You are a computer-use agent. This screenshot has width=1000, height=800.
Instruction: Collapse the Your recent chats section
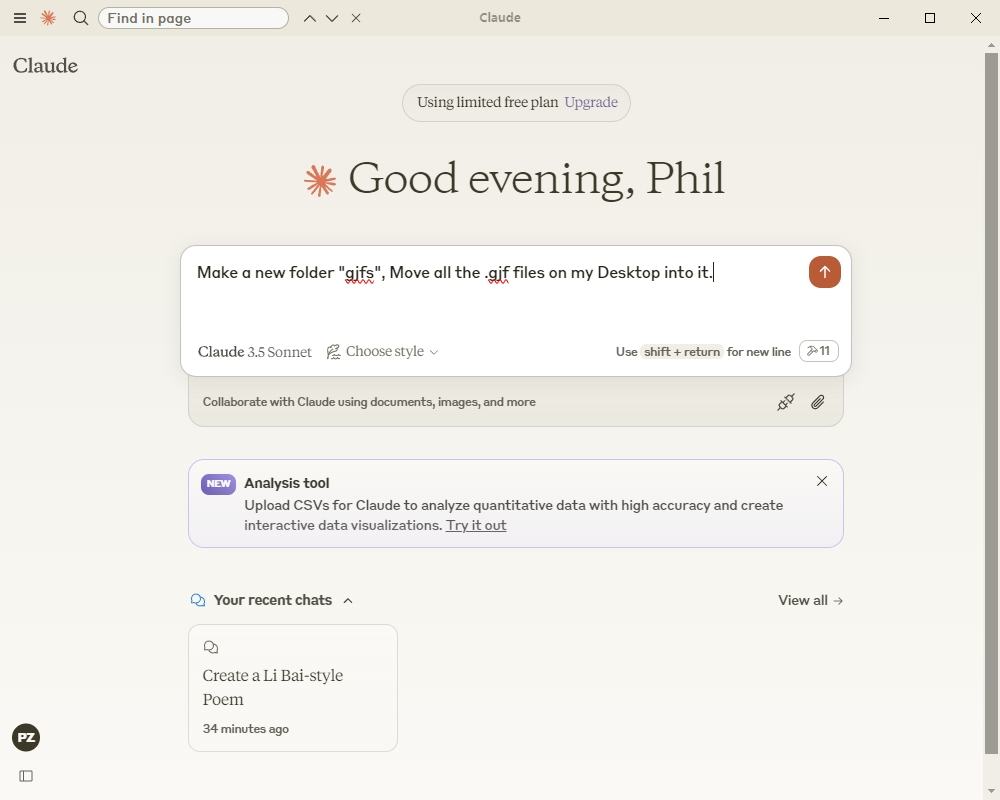[348, 601]
